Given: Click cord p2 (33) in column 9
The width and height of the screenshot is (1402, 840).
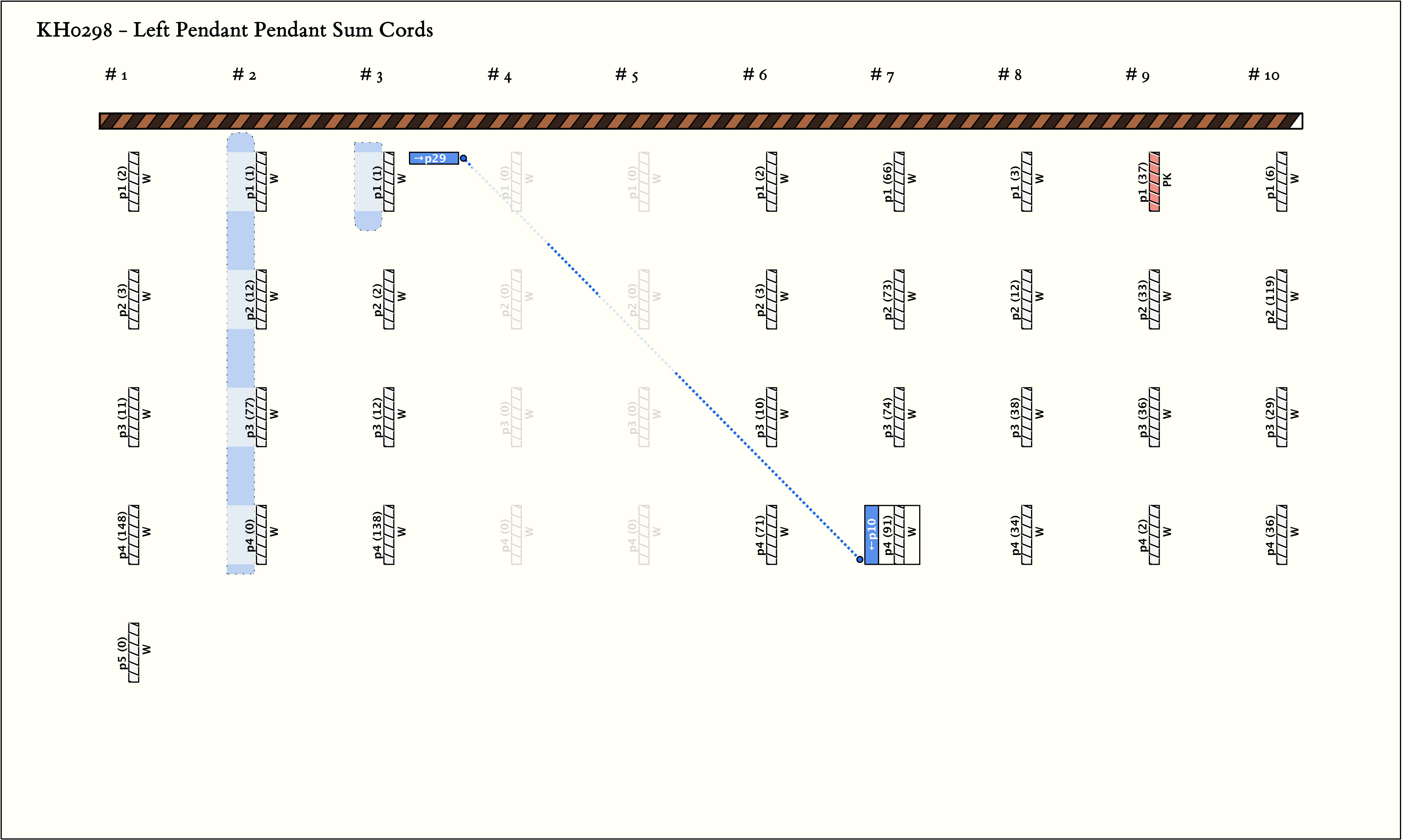Looking at the screenshot, I should (1154, 299).
